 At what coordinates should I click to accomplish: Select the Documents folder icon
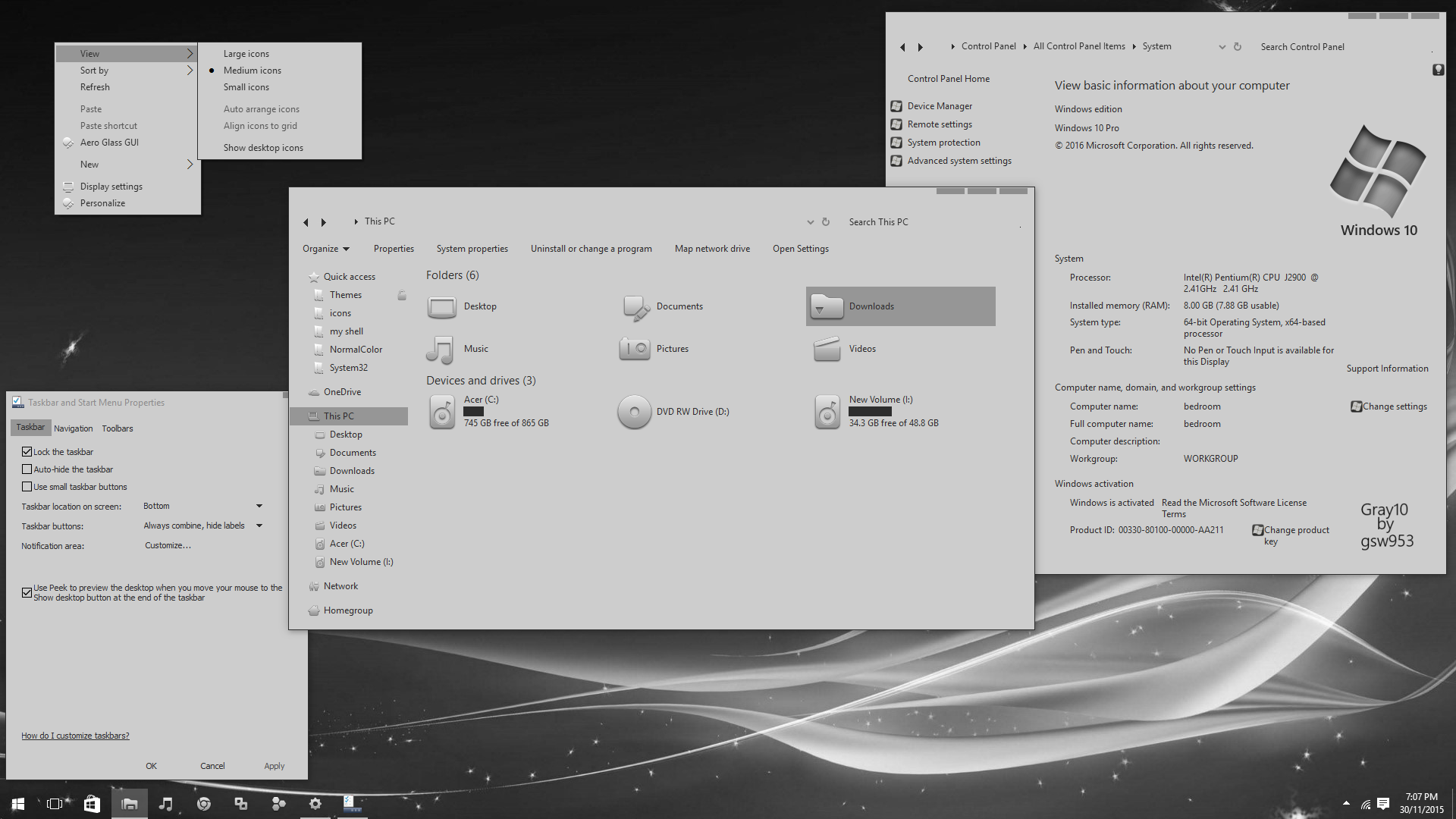point(636,307)
